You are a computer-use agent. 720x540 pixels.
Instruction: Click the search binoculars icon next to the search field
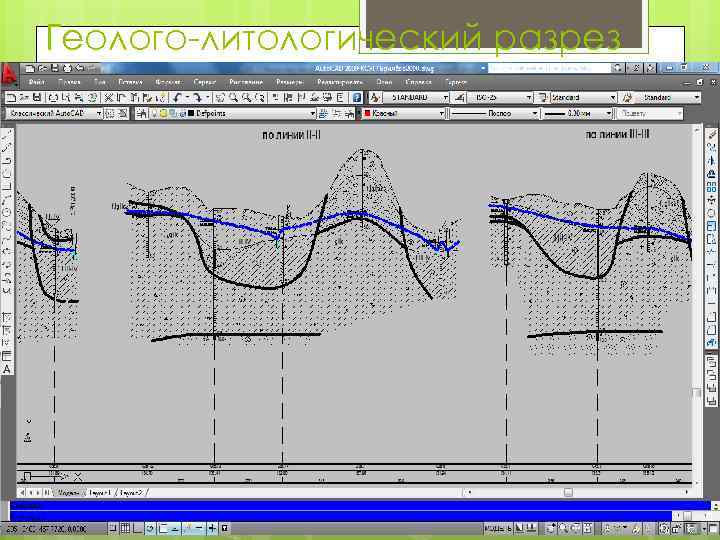click(x=618, y=68)
